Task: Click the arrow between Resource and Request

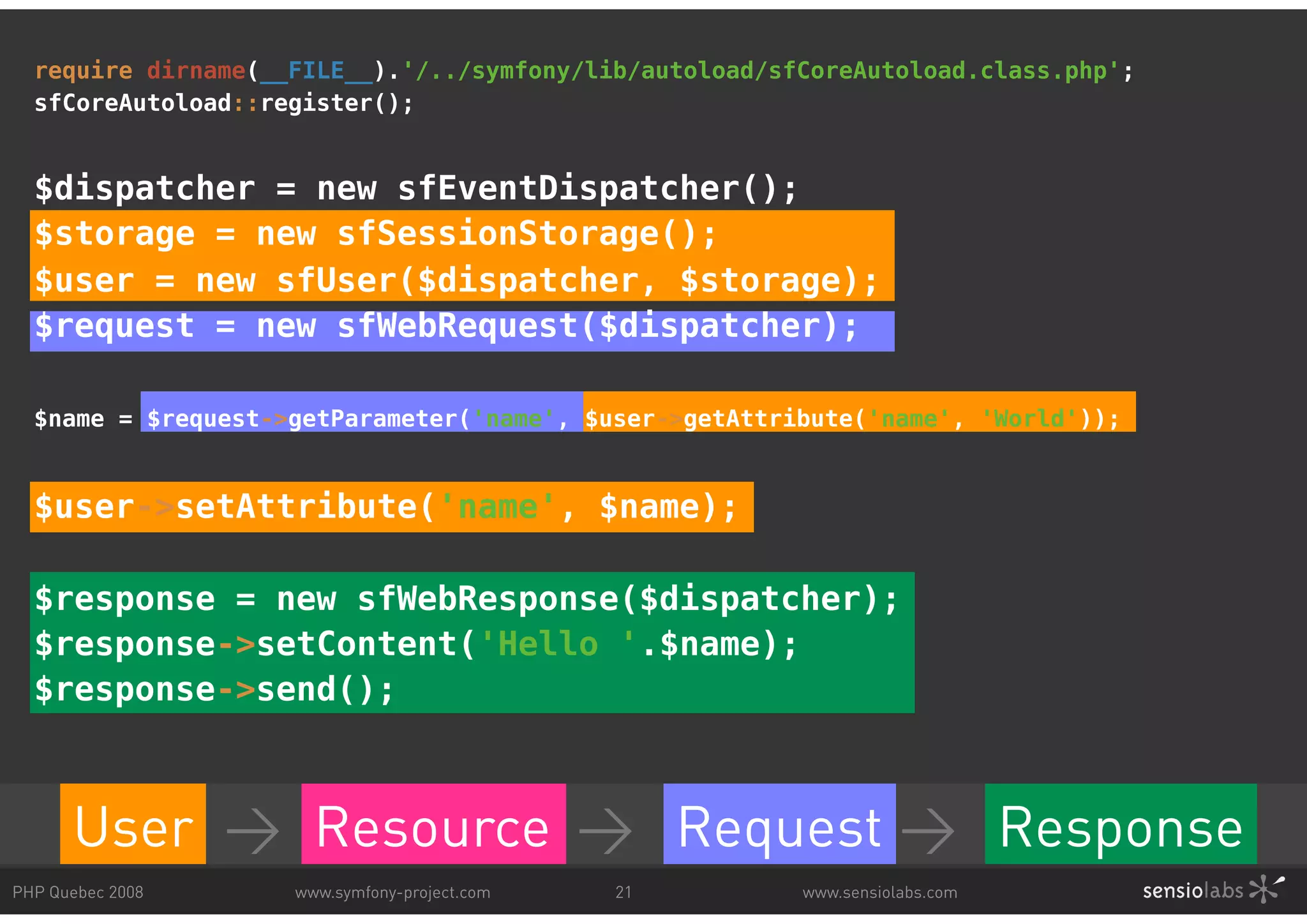Action: (x=605, y=830)
